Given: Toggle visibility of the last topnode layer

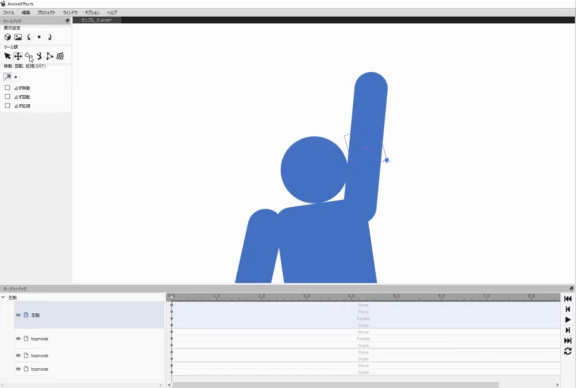Looking at the screenshot, I should (x=18, y=369).
